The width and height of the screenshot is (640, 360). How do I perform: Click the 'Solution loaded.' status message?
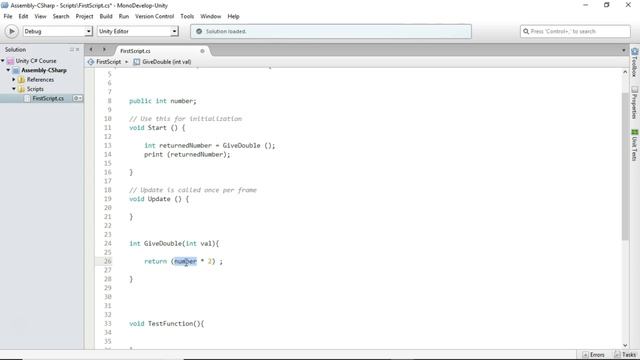pyautogui.click(x=226, y=31)
